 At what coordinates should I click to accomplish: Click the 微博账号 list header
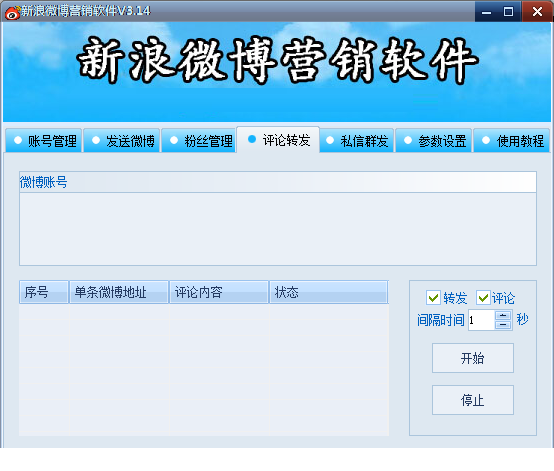[278, 182]
